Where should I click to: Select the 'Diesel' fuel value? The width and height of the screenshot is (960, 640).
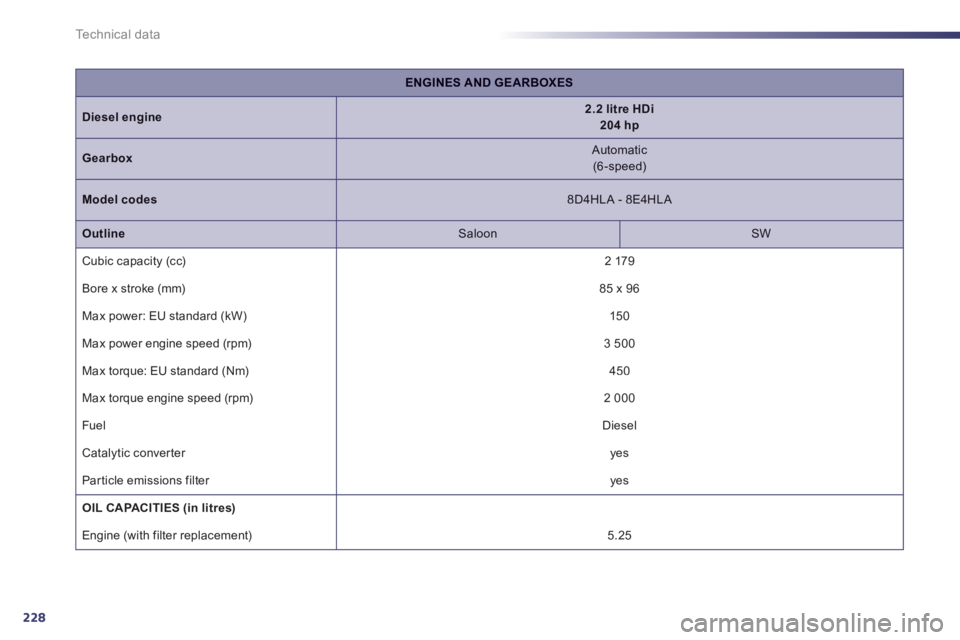[619, 426]
